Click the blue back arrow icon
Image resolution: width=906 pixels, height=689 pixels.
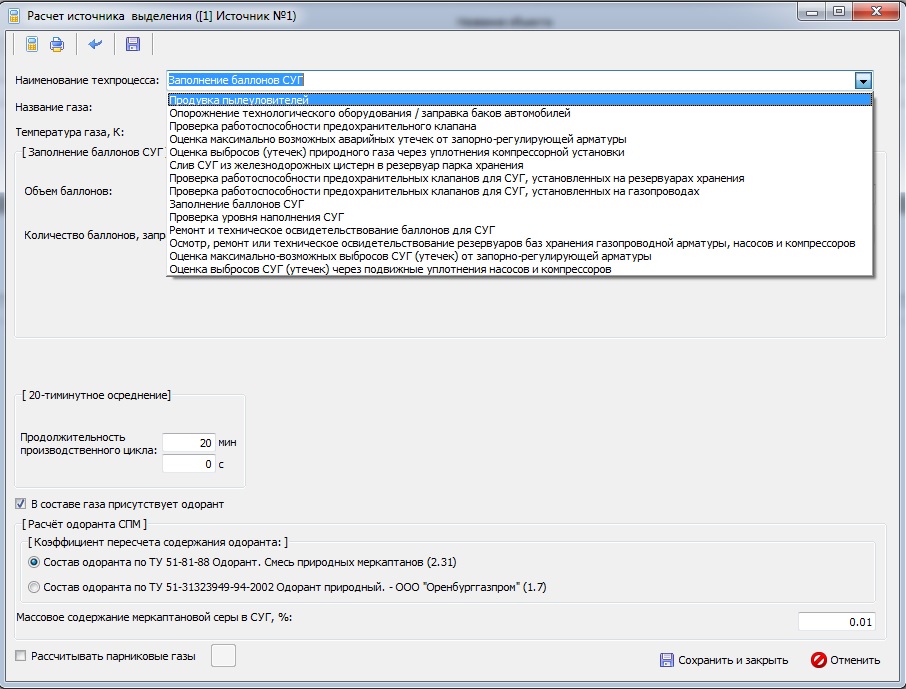tap(96, 44)
